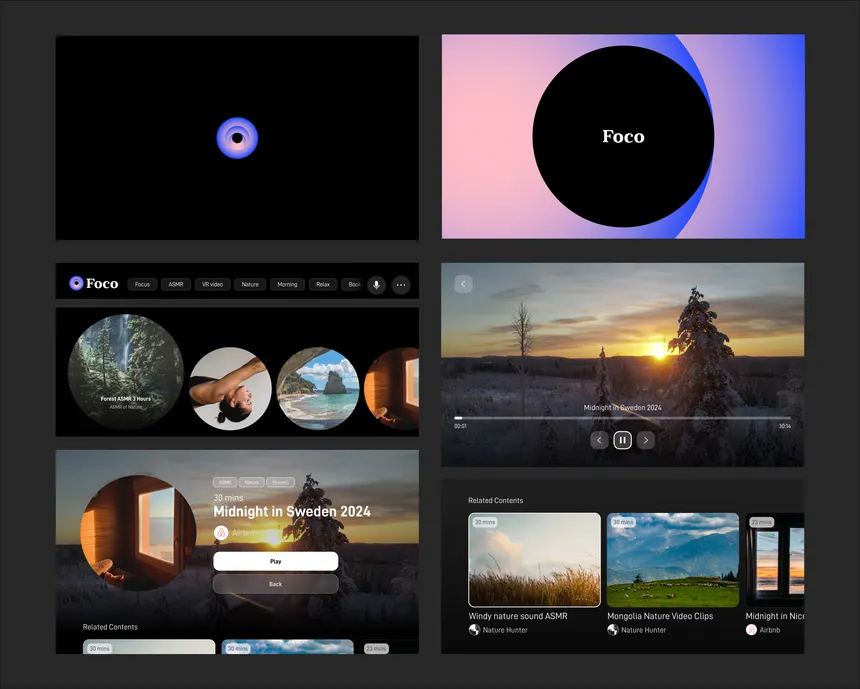The image size is (860, 689).
Task: Click the Scenery tag on detail page
Action: [x=280, y=482]
